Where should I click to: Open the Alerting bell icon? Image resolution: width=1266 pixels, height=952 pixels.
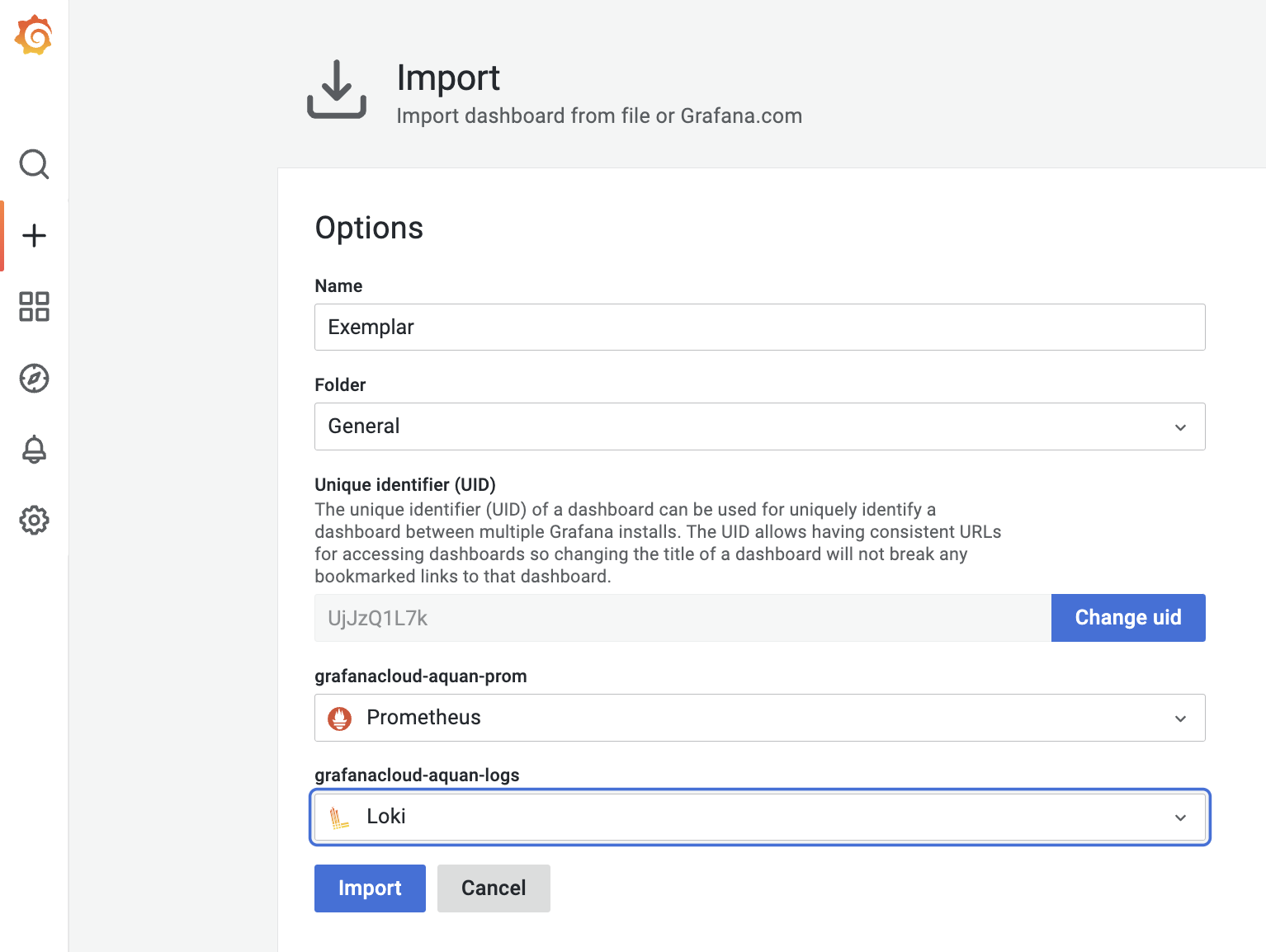[34, 450]
